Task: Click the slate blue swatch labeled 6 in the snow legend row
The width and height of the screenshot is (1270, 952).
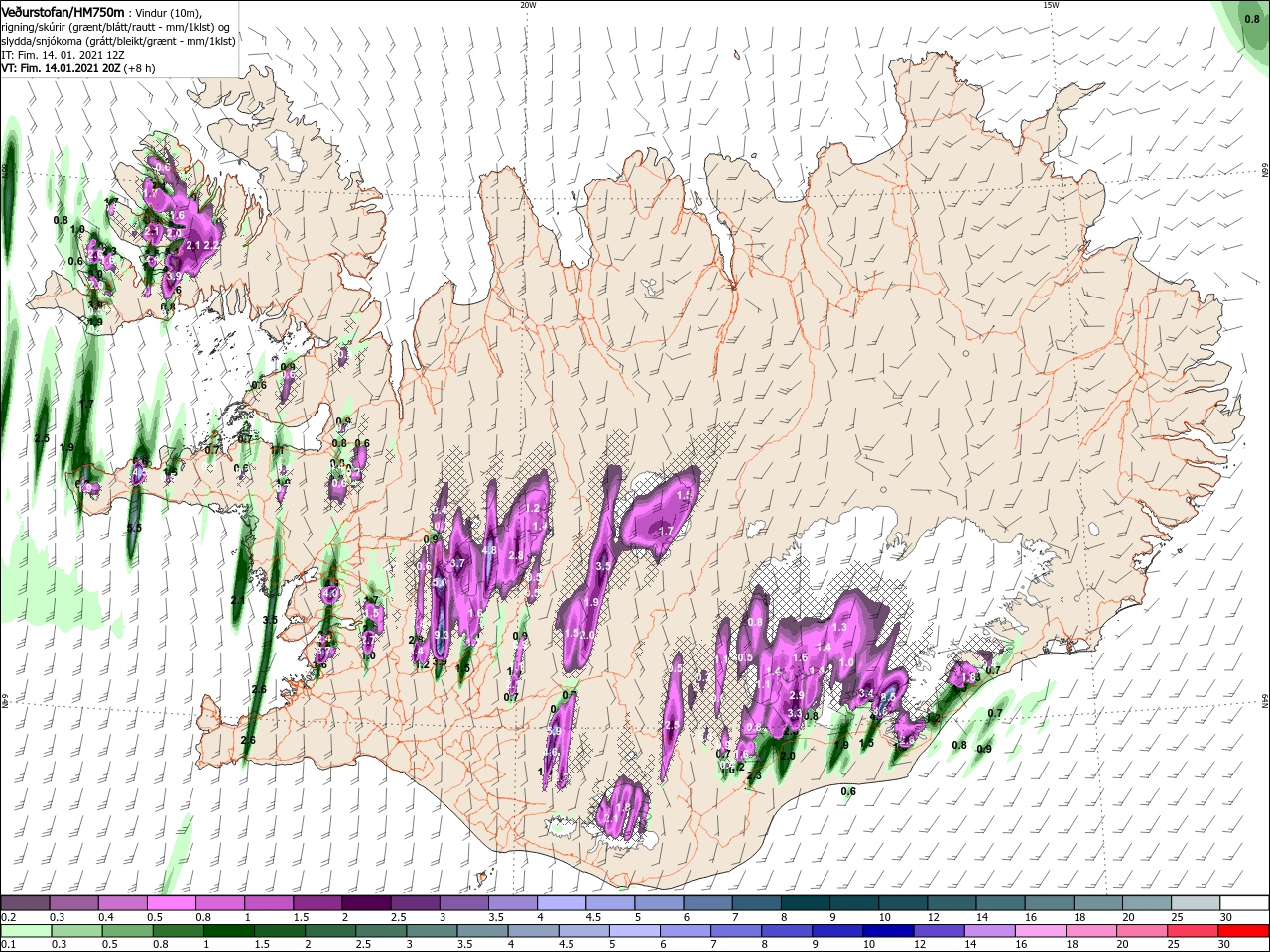Action: (707, 903)
